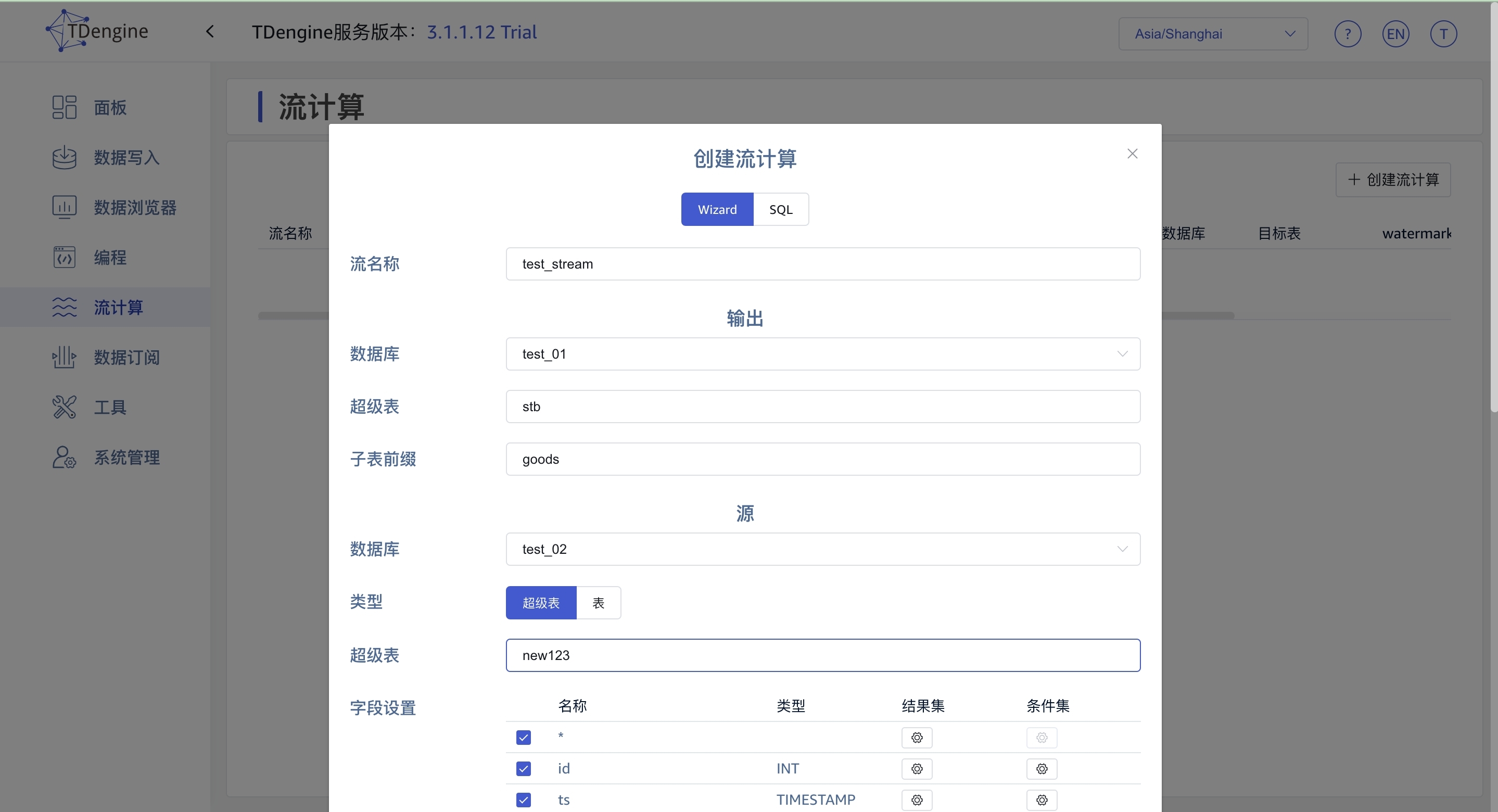The image size is (1498, 812).
Task: Open the id row 结果集 gear settings
Action: pos(917,768)
